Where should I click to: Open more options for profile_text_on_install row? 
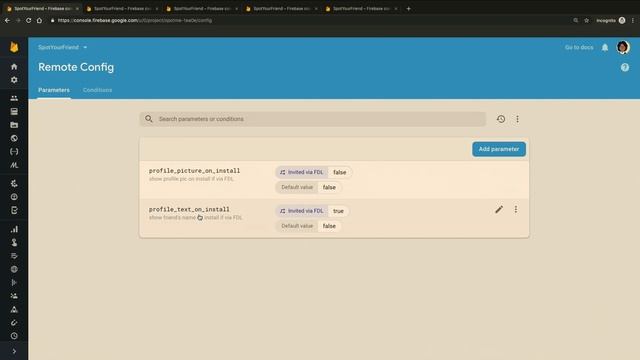[516, 209]
